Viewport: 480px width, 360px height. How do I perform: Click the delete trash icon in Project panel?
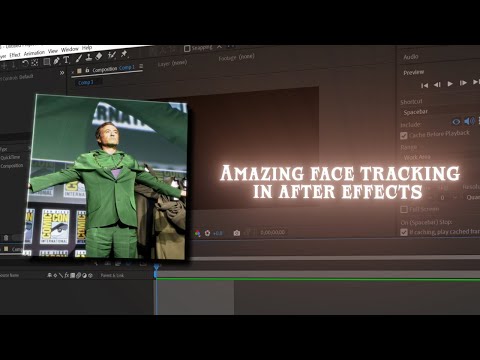click(6, 238)
